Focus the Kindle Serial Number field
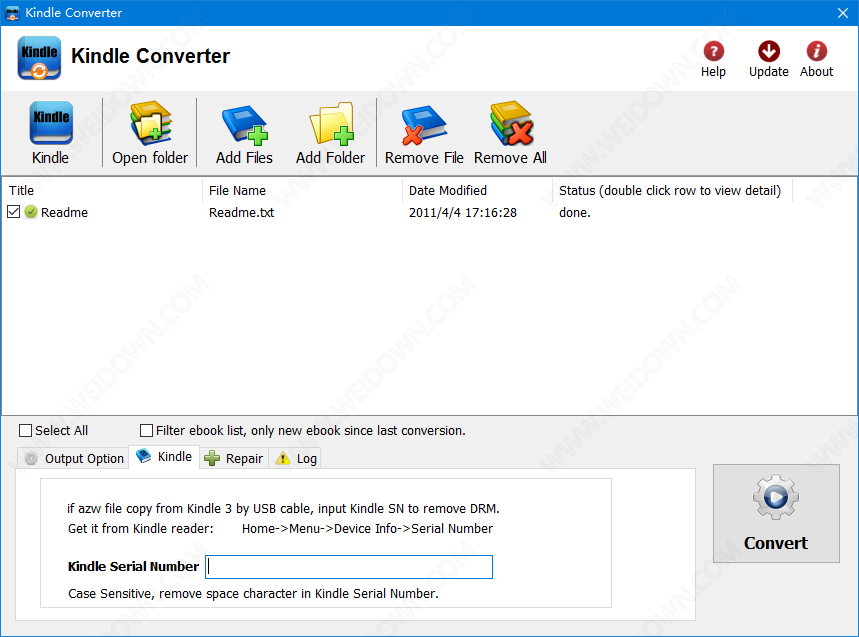This screenshot has width=859, height=637. [349, 567]
